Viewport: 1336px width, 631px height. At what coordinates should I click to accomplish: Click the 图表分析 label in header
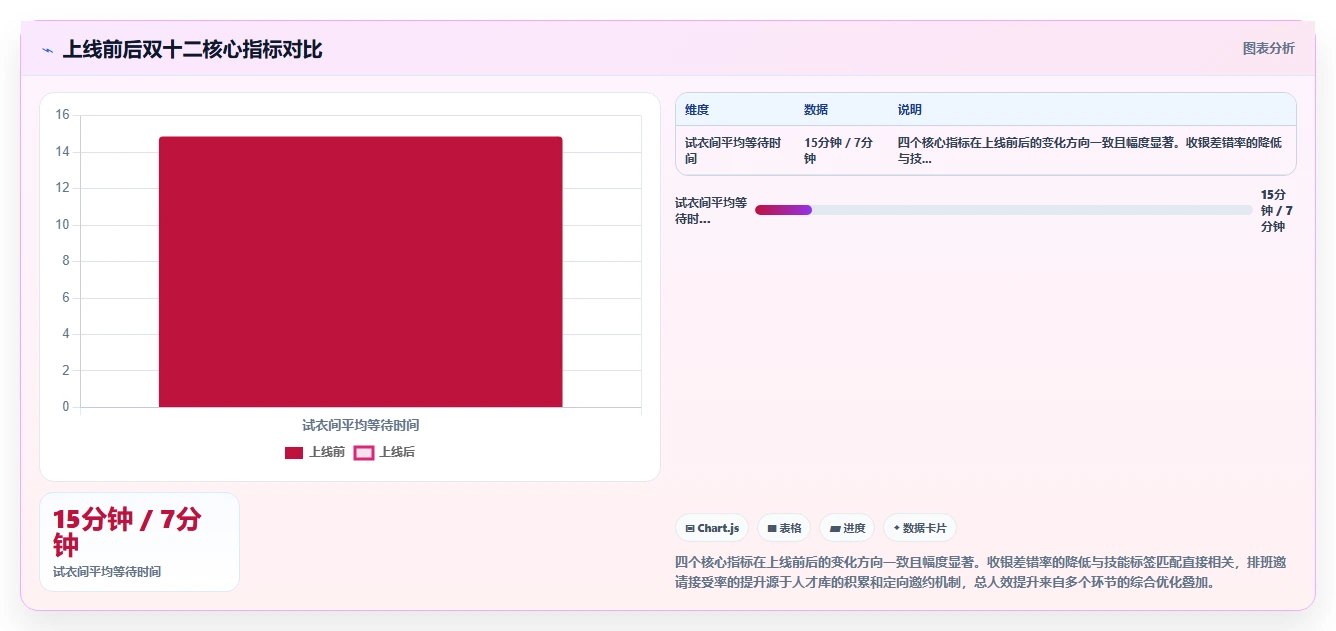point(1268,48)
